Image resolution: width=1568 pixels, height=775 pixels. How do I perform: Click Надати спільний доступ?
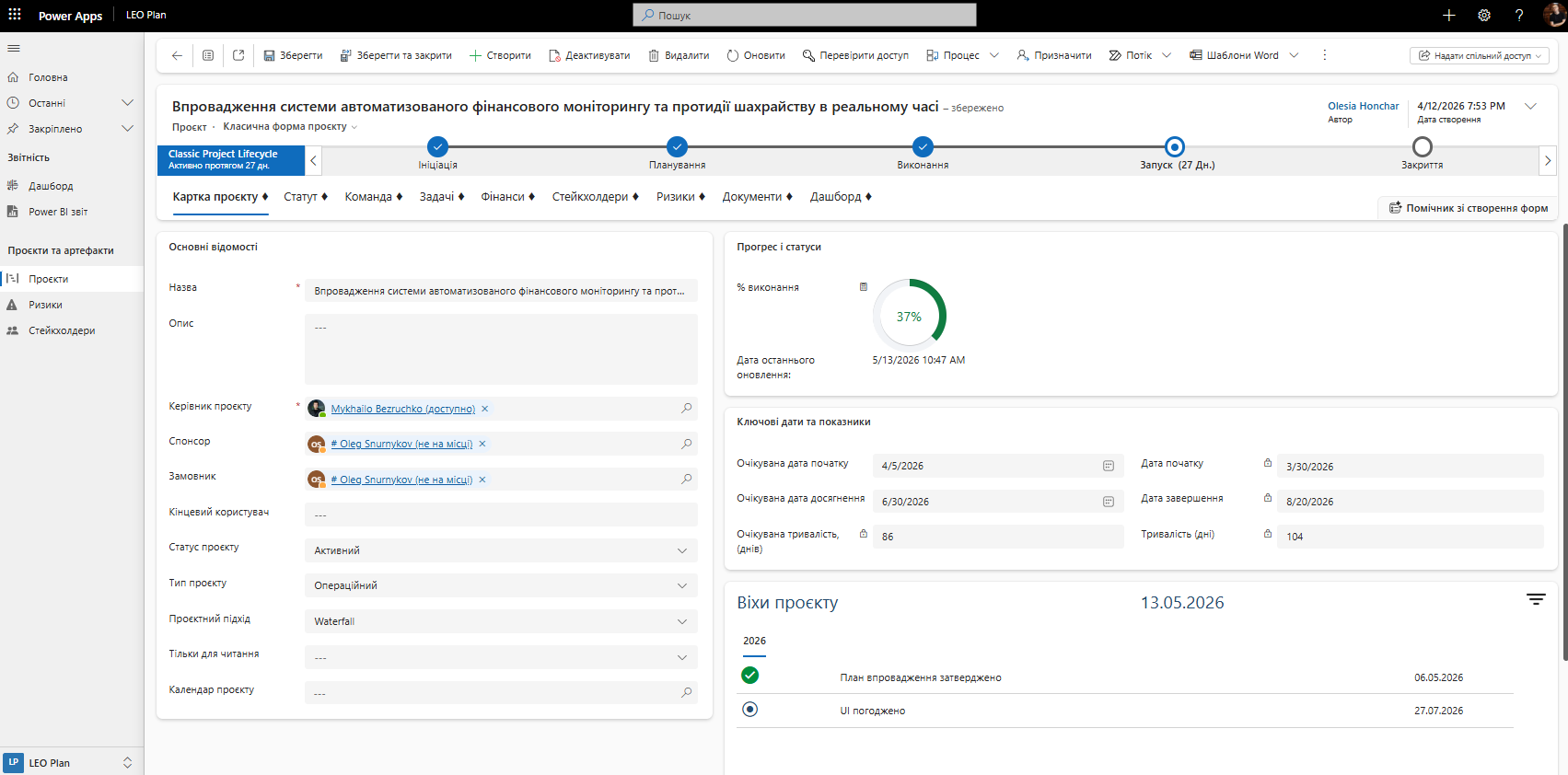1480,56
